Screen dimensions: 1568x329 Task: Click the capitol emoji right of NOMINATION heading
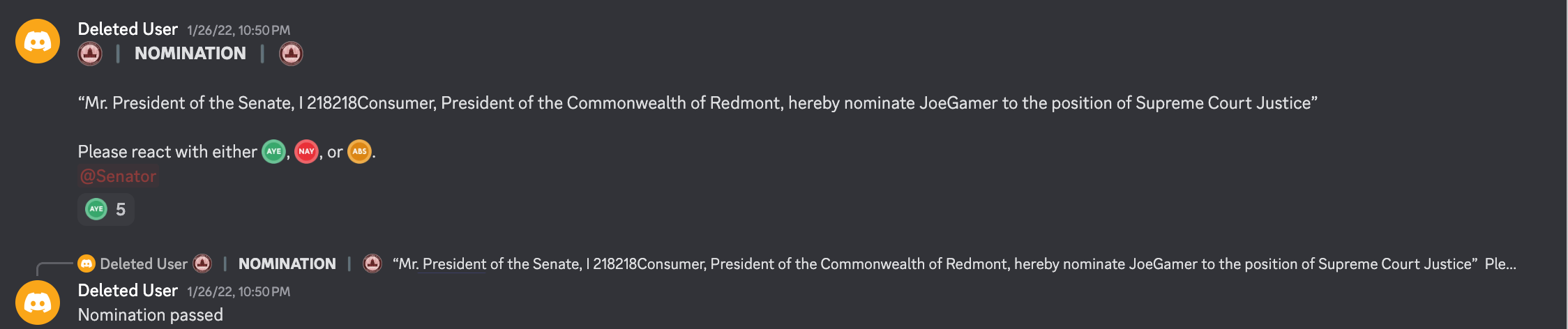[291, 54]
